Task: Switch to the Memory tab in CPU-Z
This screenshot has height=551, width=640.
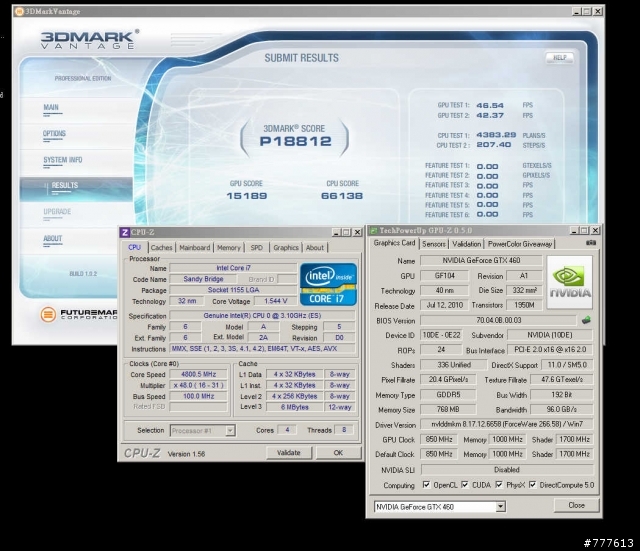Action: point(229,247)
